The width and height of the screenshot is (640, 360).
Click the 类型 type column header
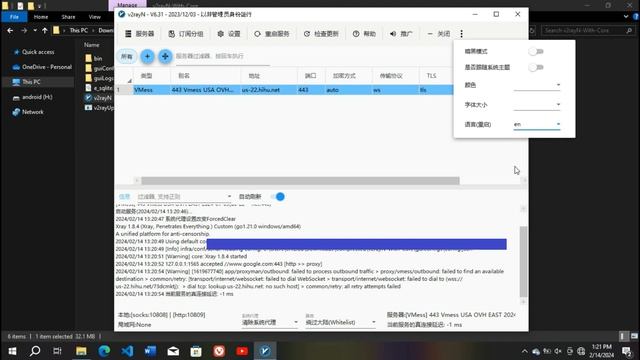[146, 76]
